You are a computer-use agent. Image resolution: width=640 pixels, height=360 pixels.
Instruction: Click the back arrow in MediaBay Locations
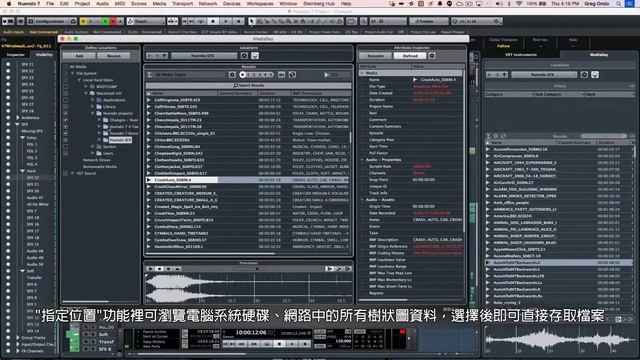tap(150, 56)
